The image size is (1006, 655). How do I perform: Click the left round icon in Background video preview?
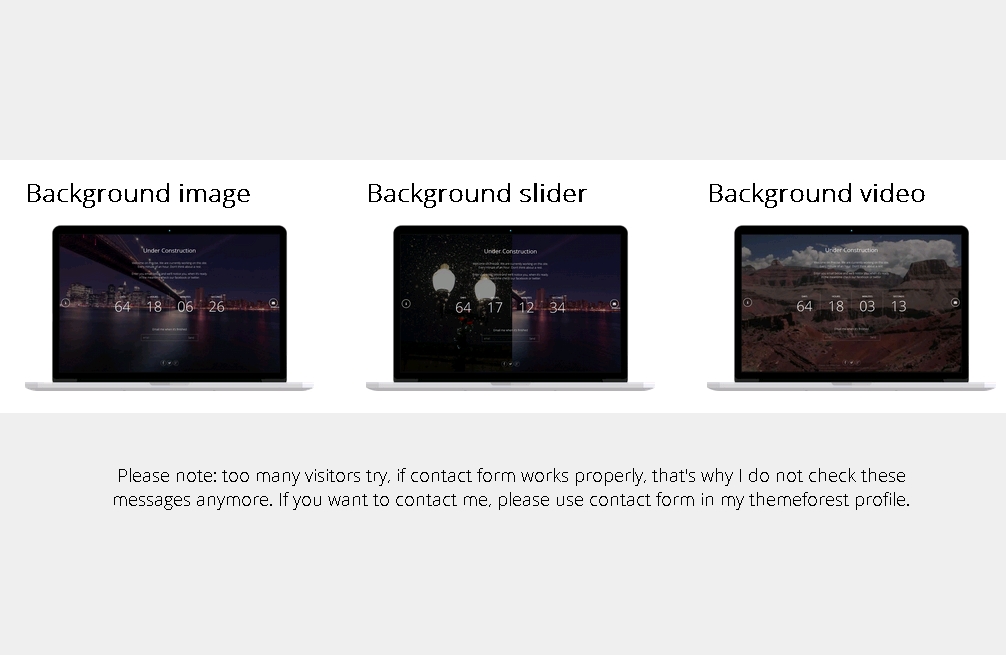coord(747,301)
